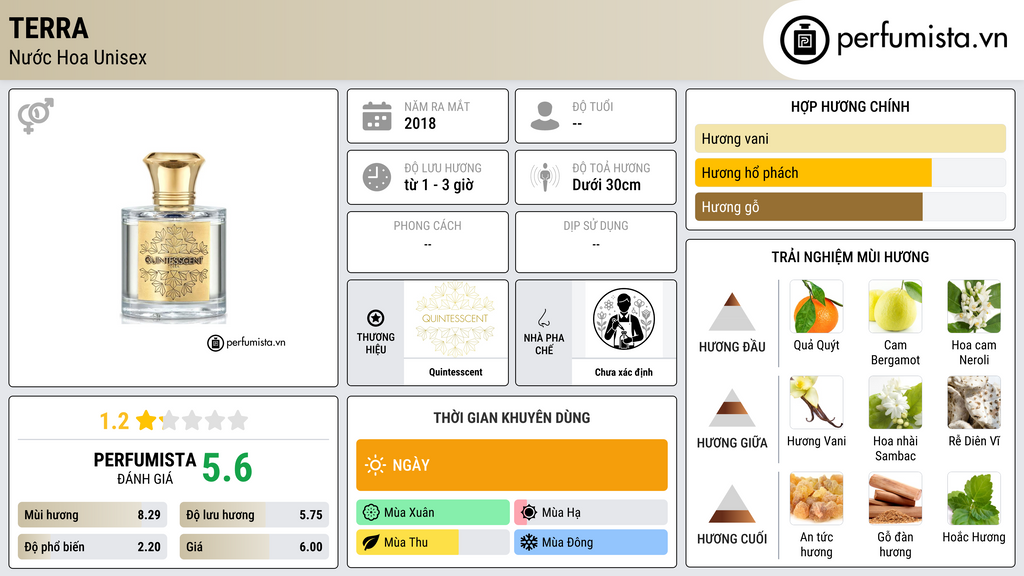Click the Hương hổ phách accord bar
This screenshot has width=1024, height=576.
click(x=850, y=173)
